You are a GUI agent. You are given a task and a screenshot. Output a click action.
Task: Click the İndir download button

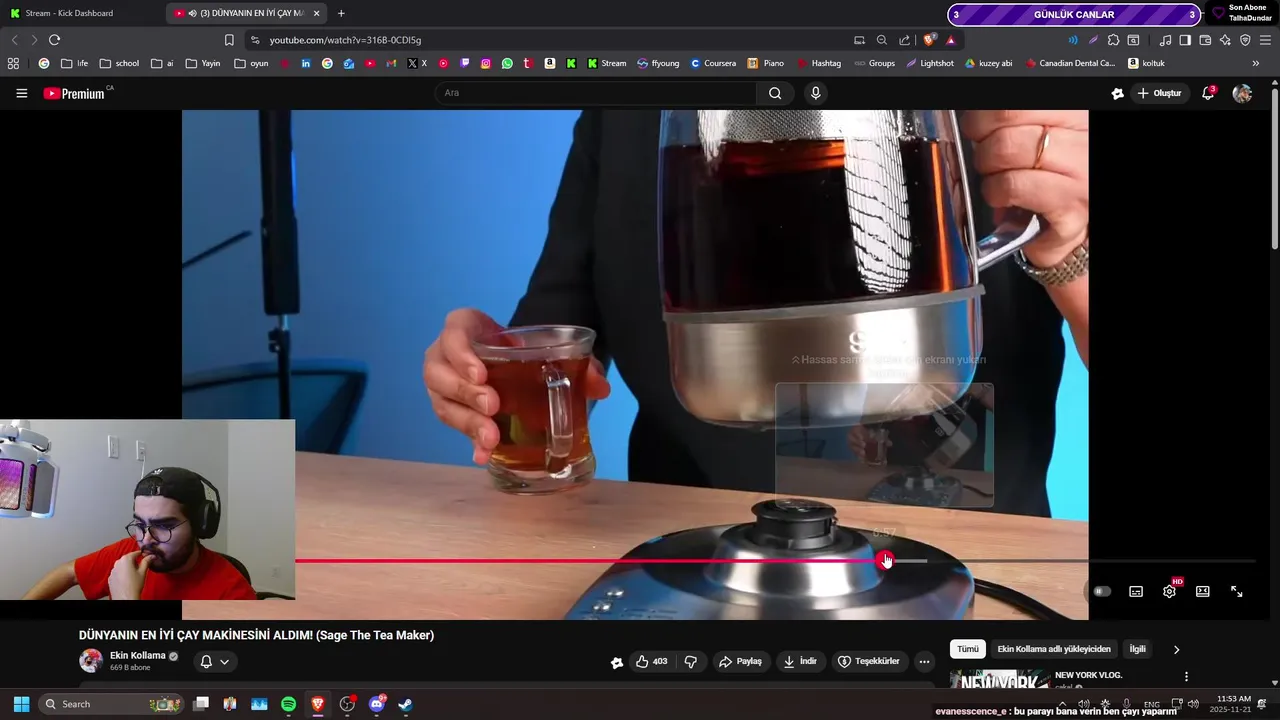pos(800,662)
